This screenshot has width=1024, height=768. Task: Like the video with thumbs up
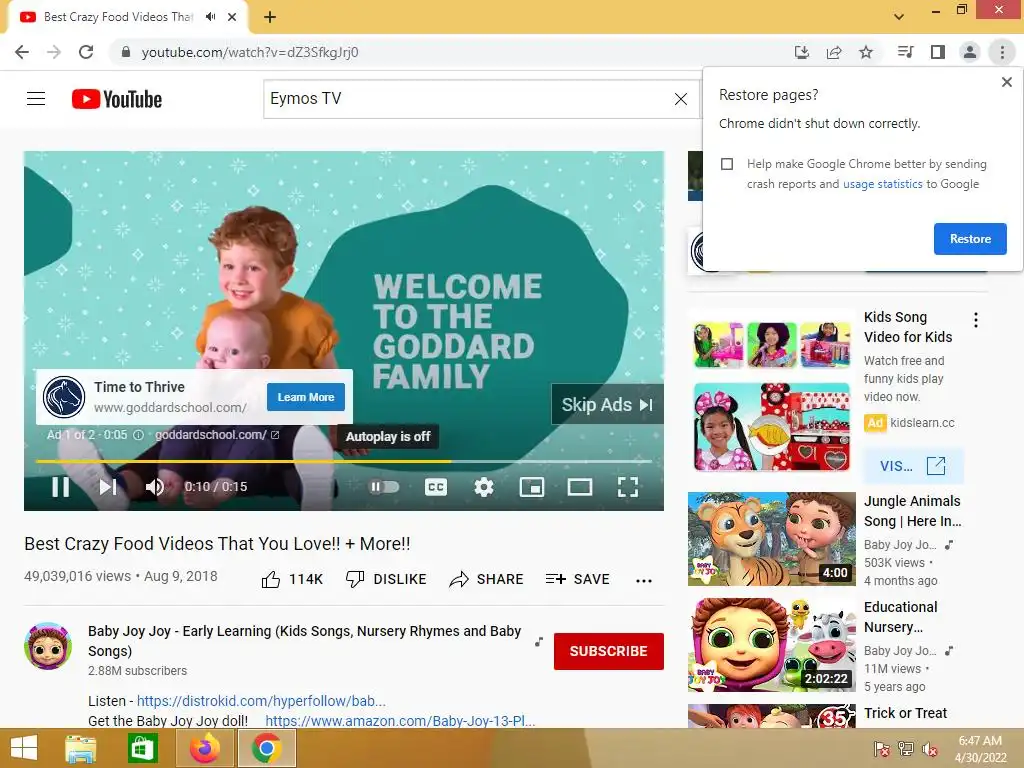[x=292, y=579]
